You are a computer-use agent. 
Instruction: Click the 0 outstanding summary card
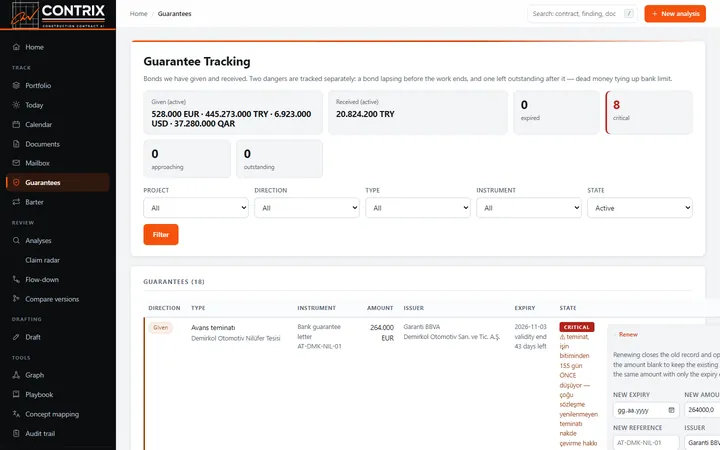click(280, 159)
